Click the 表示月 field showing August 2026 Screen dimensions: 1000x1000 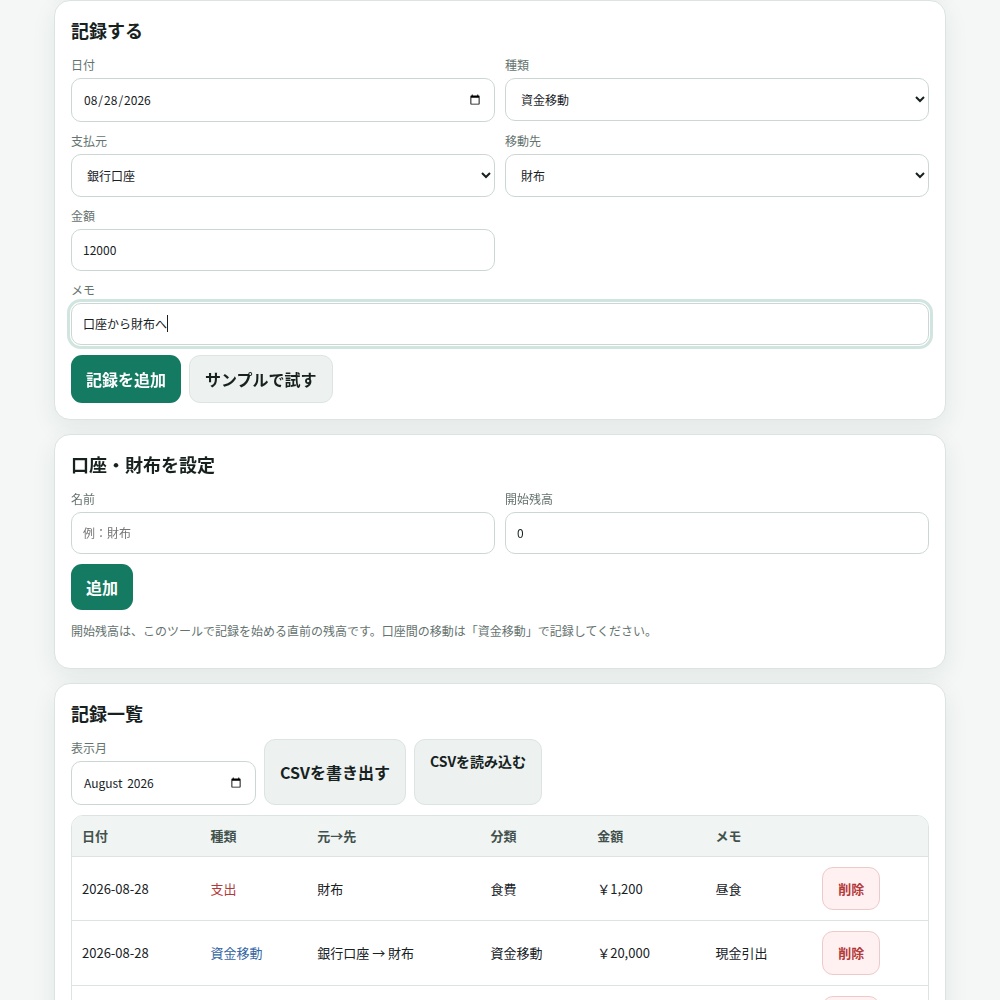(163, 783)
